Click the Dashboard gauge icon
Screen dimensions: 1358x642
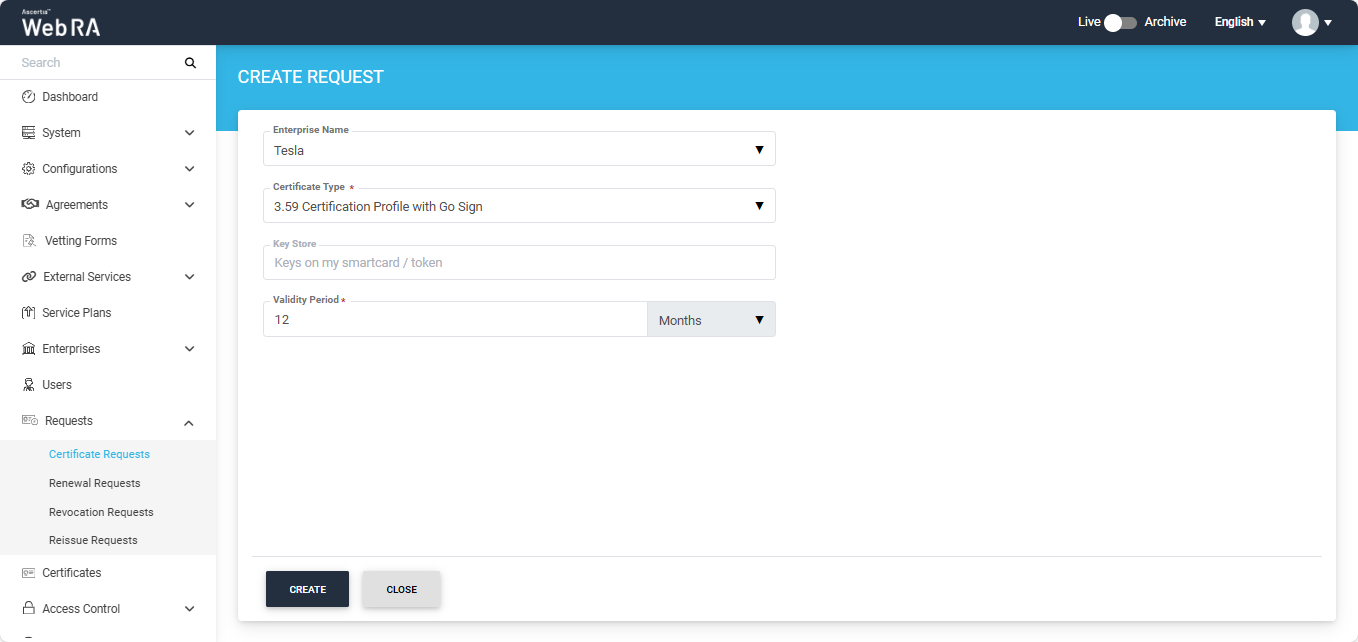[x=28, y=97]
